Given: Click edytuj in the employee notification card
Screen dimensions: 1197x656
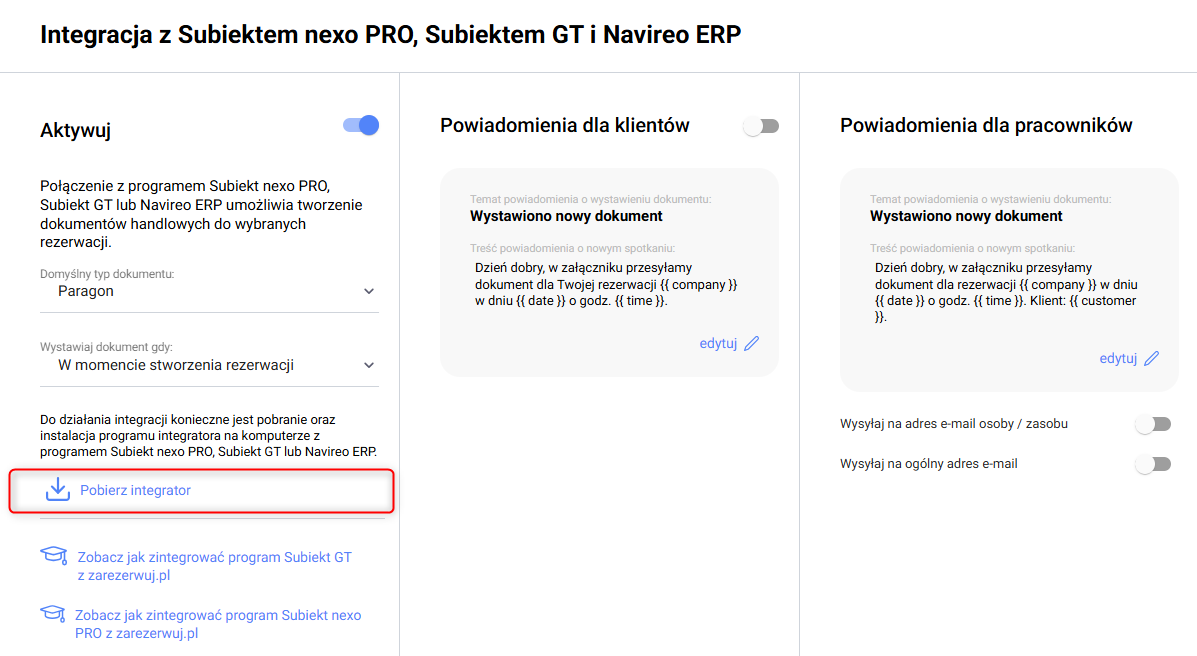Looking at the screenshot, I should pyautogui.click(x=1118, y=358).
